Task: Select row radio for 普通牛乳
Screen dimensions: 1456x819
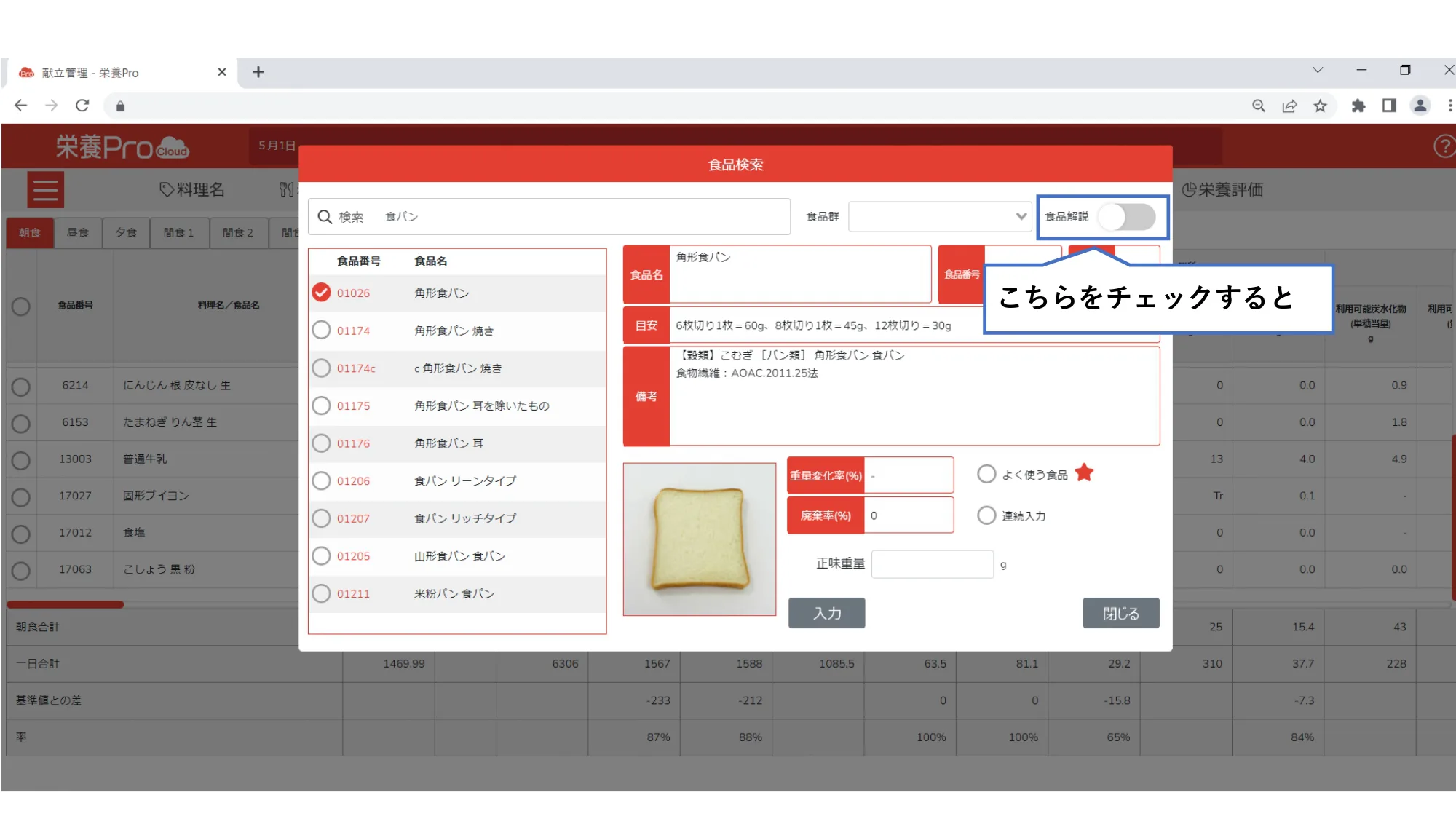Action: [21, 460]
